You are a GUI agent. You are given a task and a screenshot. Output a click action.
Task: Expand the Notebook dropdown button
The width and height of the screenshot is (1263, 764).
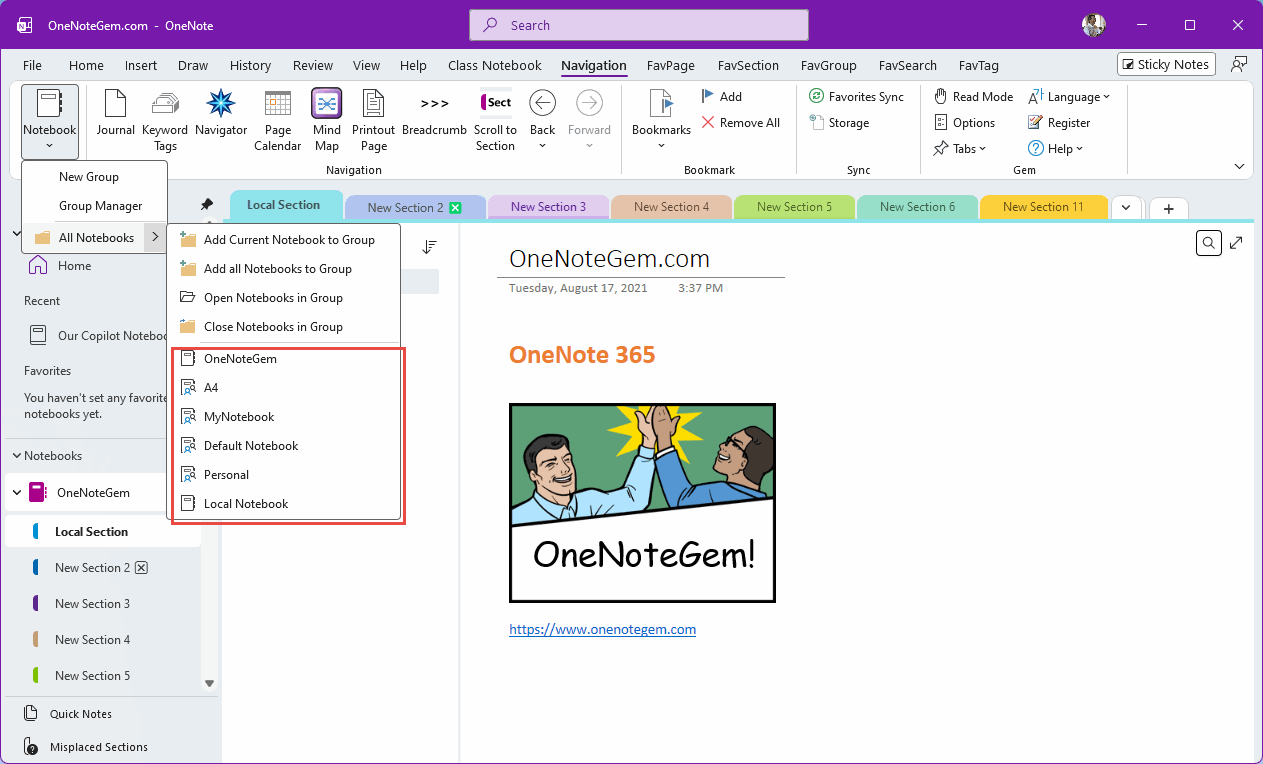50,123
